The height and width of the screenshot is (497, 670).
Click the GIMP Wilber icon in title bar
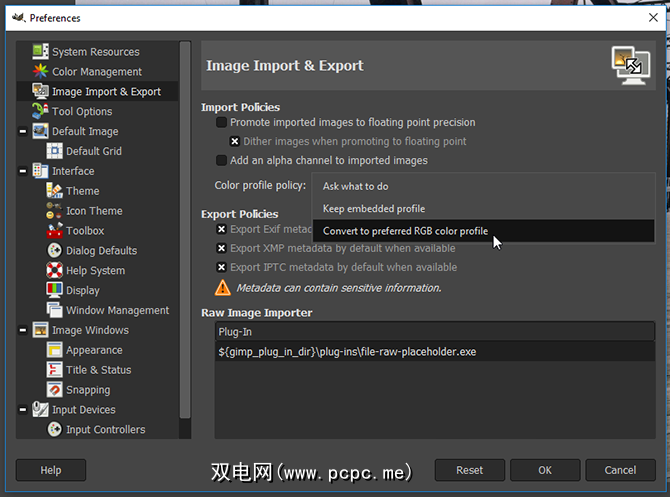(x=18, y=18)
